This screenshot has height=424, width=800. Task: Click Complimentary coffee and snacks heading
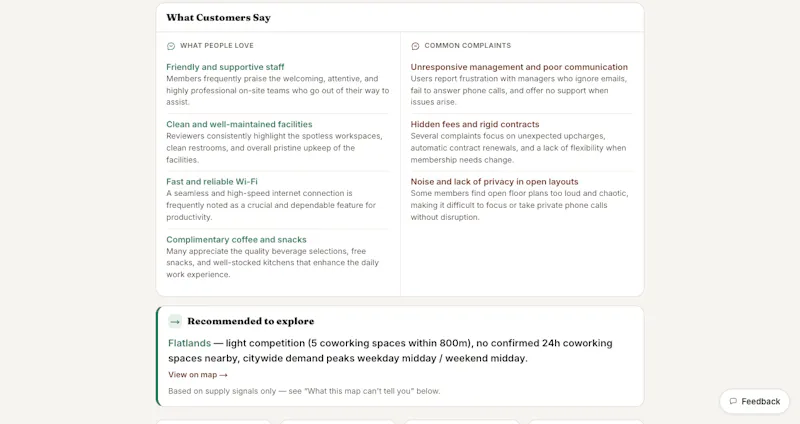pos(236,239)
